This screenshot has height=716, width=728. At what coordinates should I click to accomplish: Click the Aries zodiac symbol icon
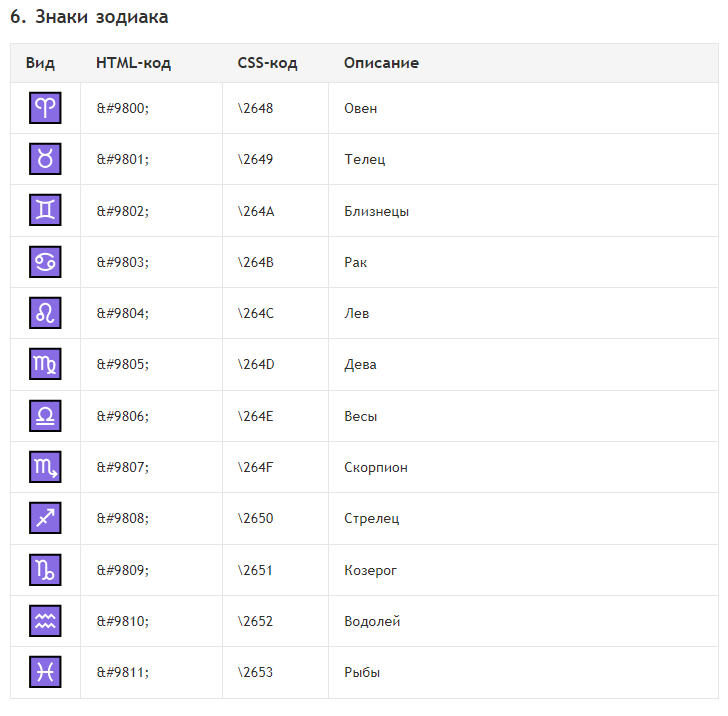45,108
